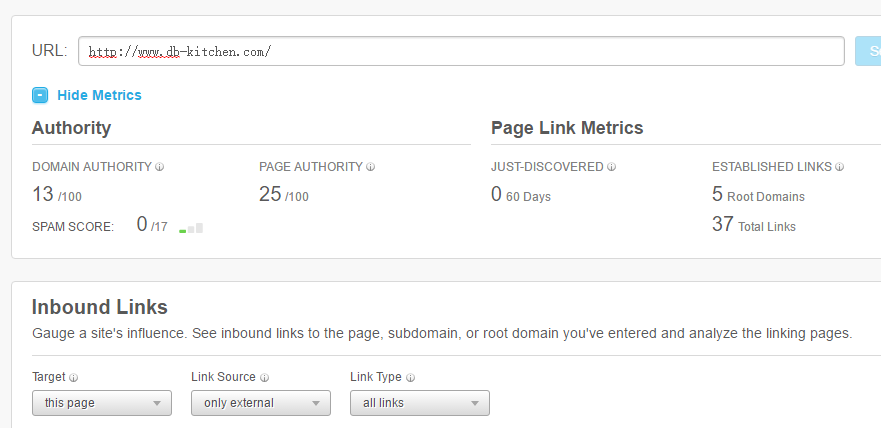This screenshot has width=881, height=428.
Task: Click the Spam Score 0/17 value
Action: 152,225
